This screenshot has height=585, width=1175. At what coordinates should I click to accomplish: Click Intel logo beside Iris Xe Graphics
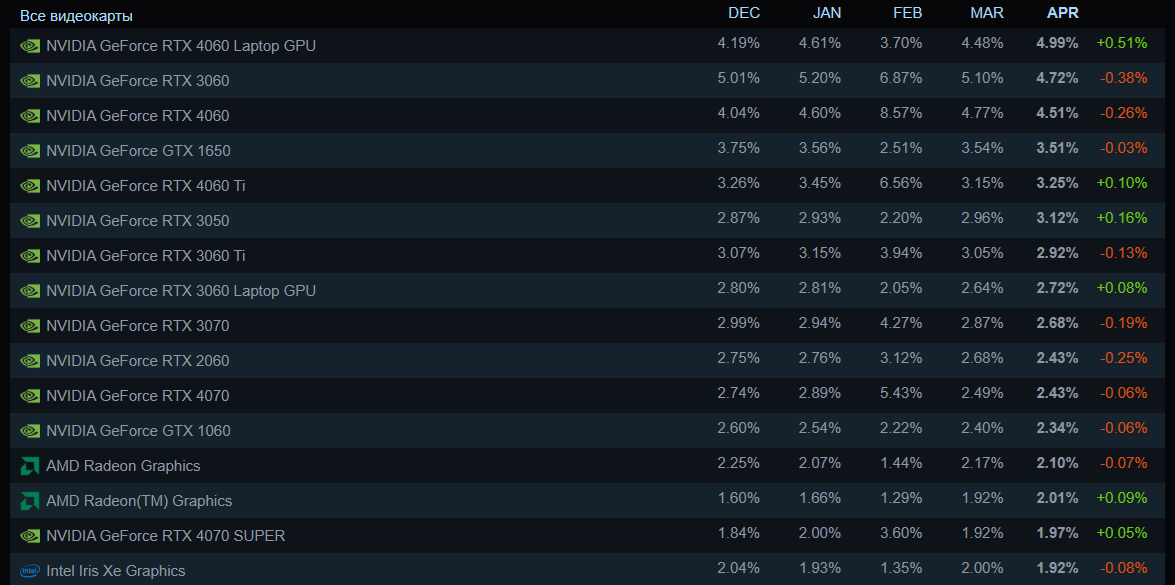pyautogui.click(x=30, y=570)
